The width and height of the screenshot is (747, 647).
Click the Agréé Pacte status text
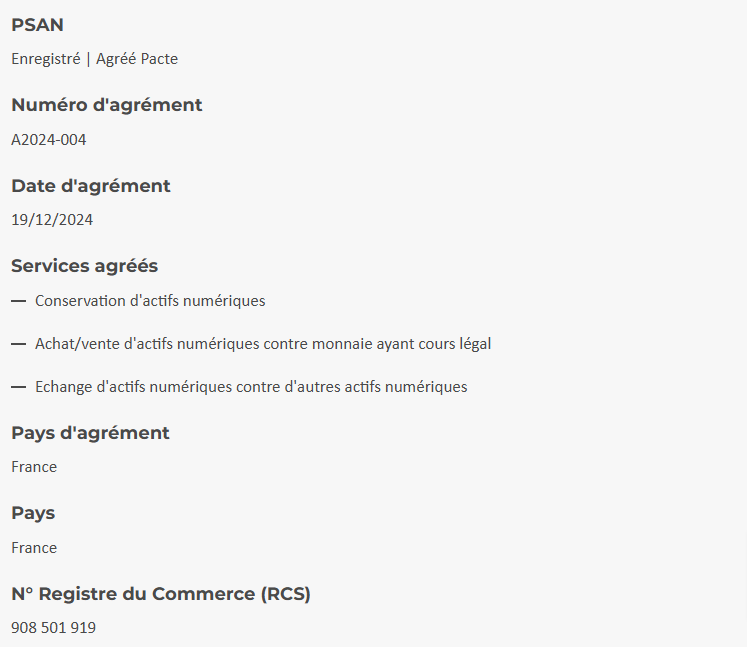click(137, 59)
